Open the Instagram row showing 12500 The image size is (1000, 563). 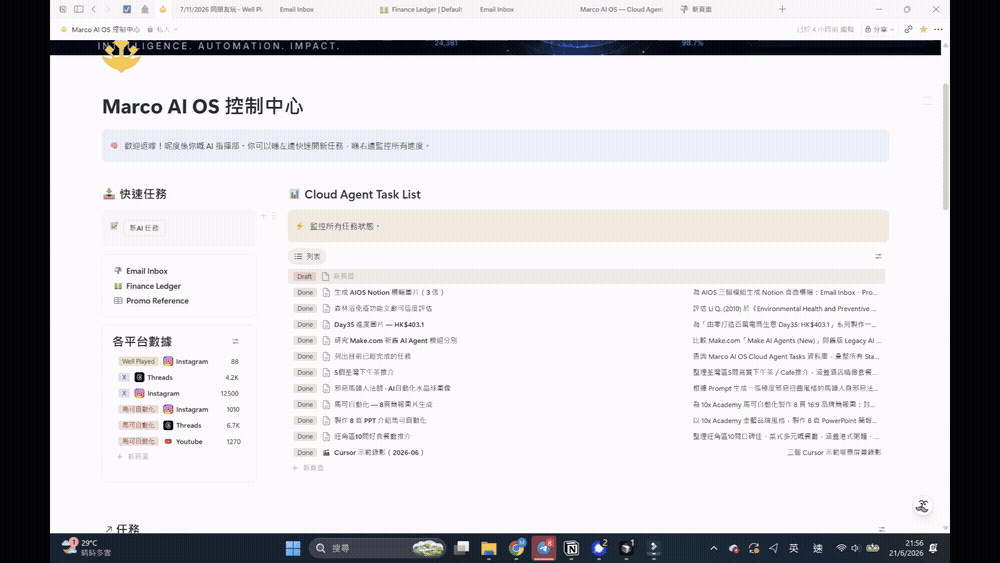[x=179, y=393]
